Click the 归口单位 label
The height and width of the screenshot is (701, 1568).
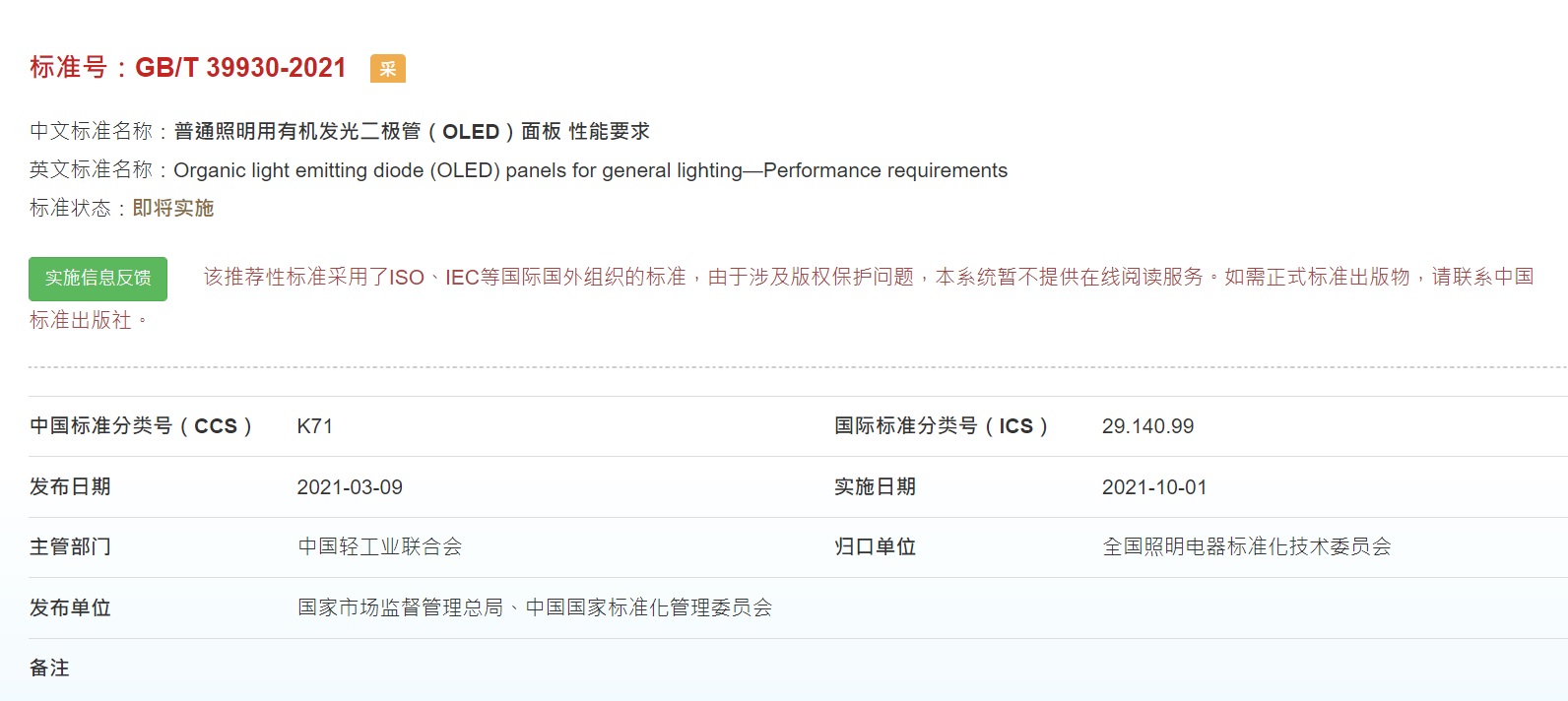[x=876, y=546]
